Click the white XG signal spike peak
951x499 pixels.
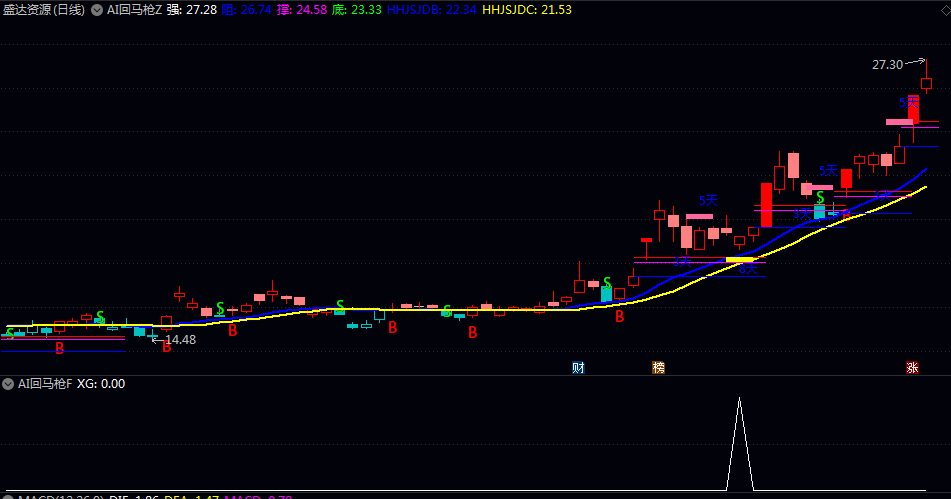pyautogui.click(x=739, y=399)
